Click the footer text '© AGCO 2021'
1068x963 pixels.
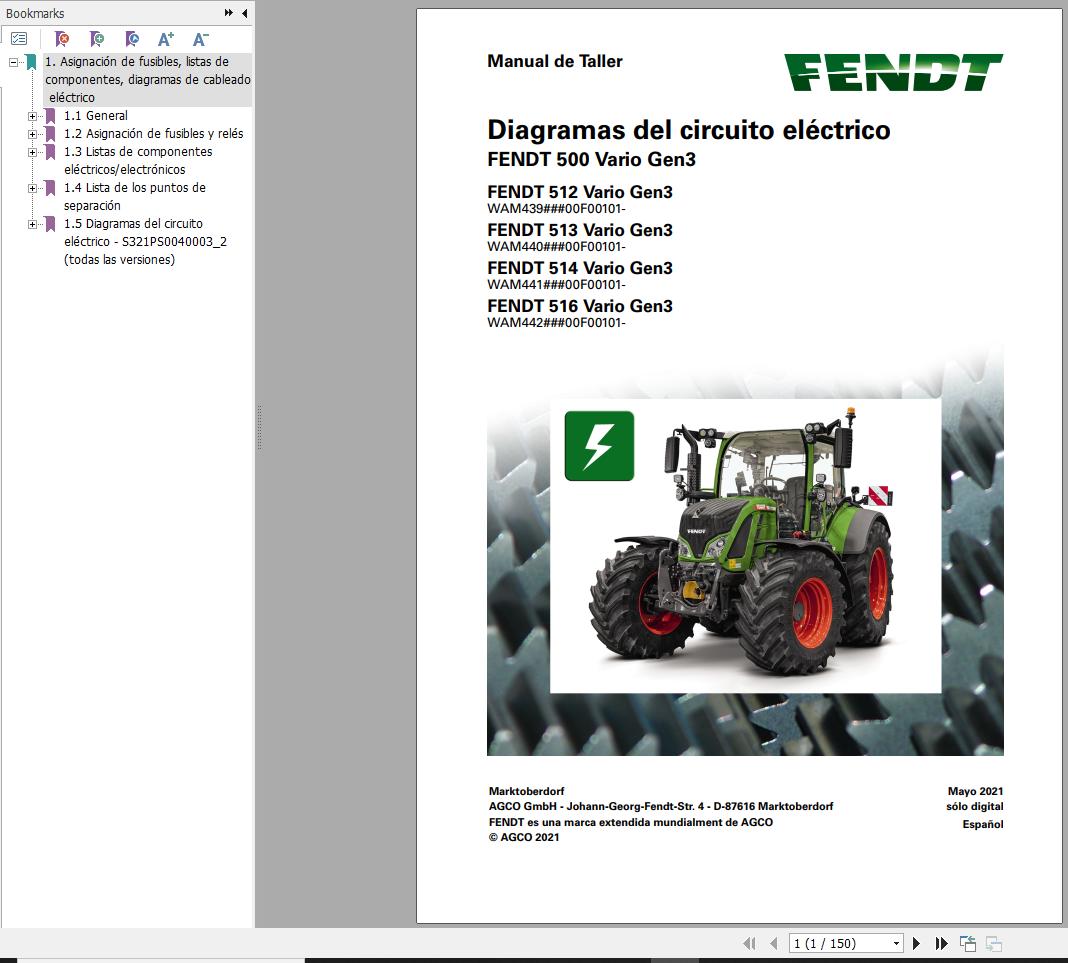(524, 837)
